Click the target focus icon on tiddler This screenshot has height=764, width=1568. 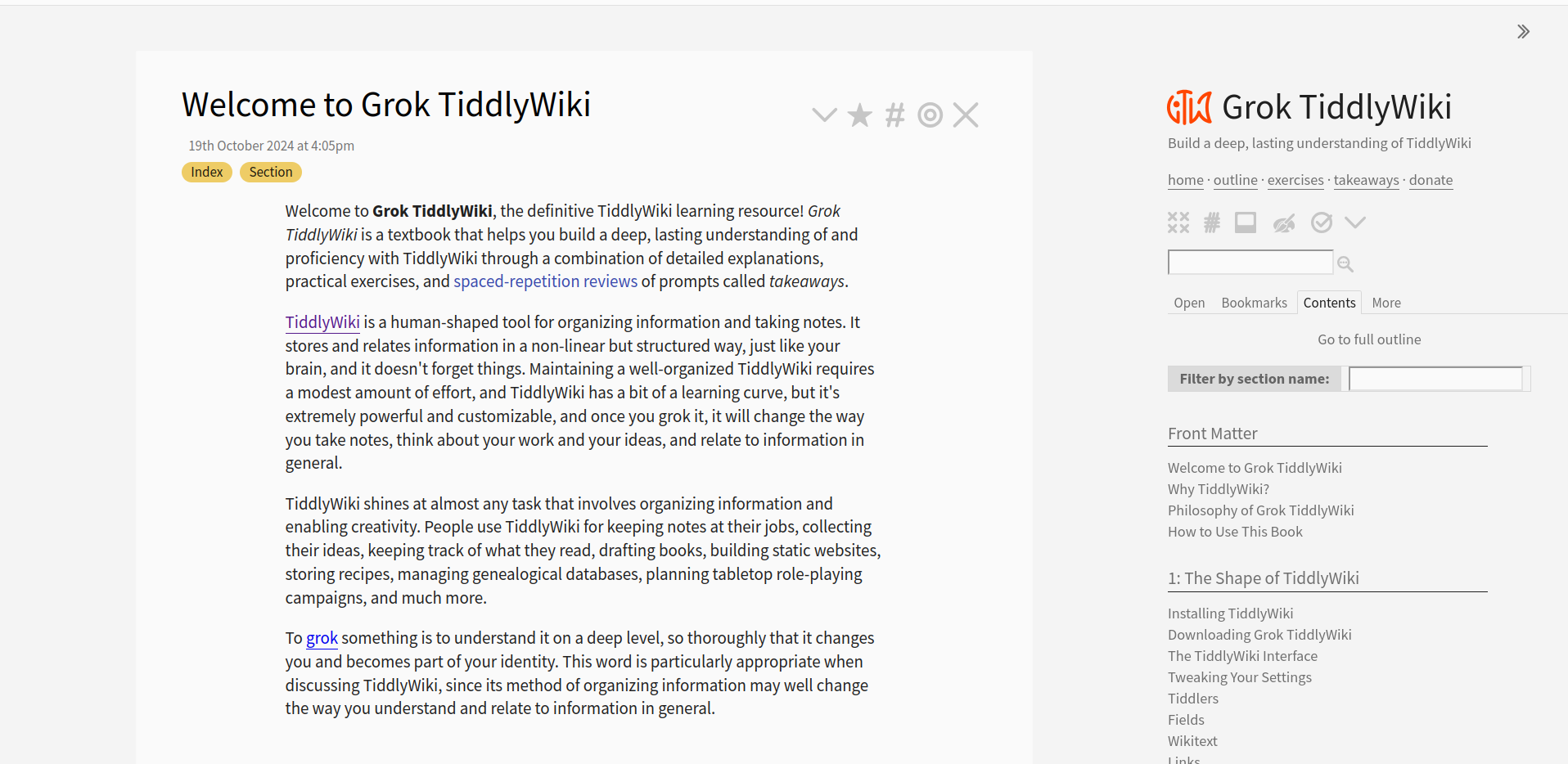tap(930, 115)
